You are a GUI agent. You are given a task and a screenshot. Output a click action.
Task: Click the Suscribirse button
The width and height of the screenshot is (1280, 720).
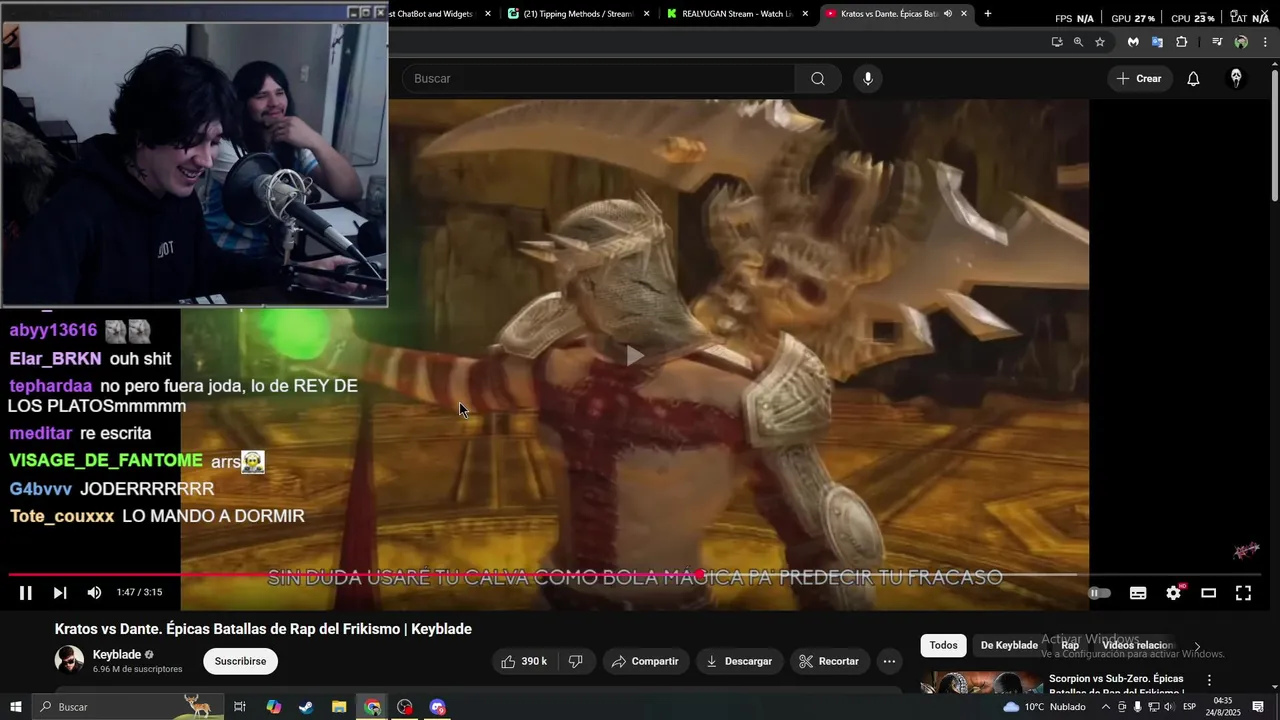tap(240, 661)
